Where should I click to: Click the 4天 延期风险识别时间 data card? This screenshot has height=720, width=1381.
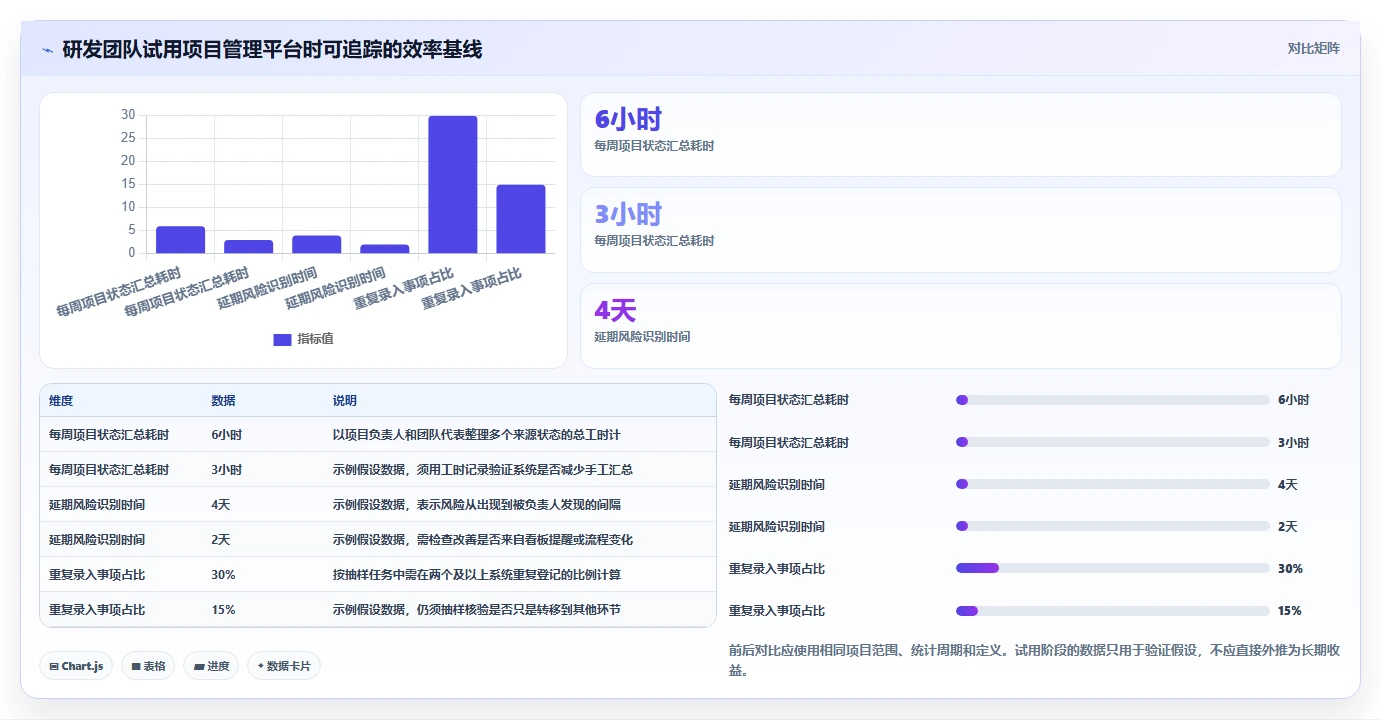click(x=960, y=326)
